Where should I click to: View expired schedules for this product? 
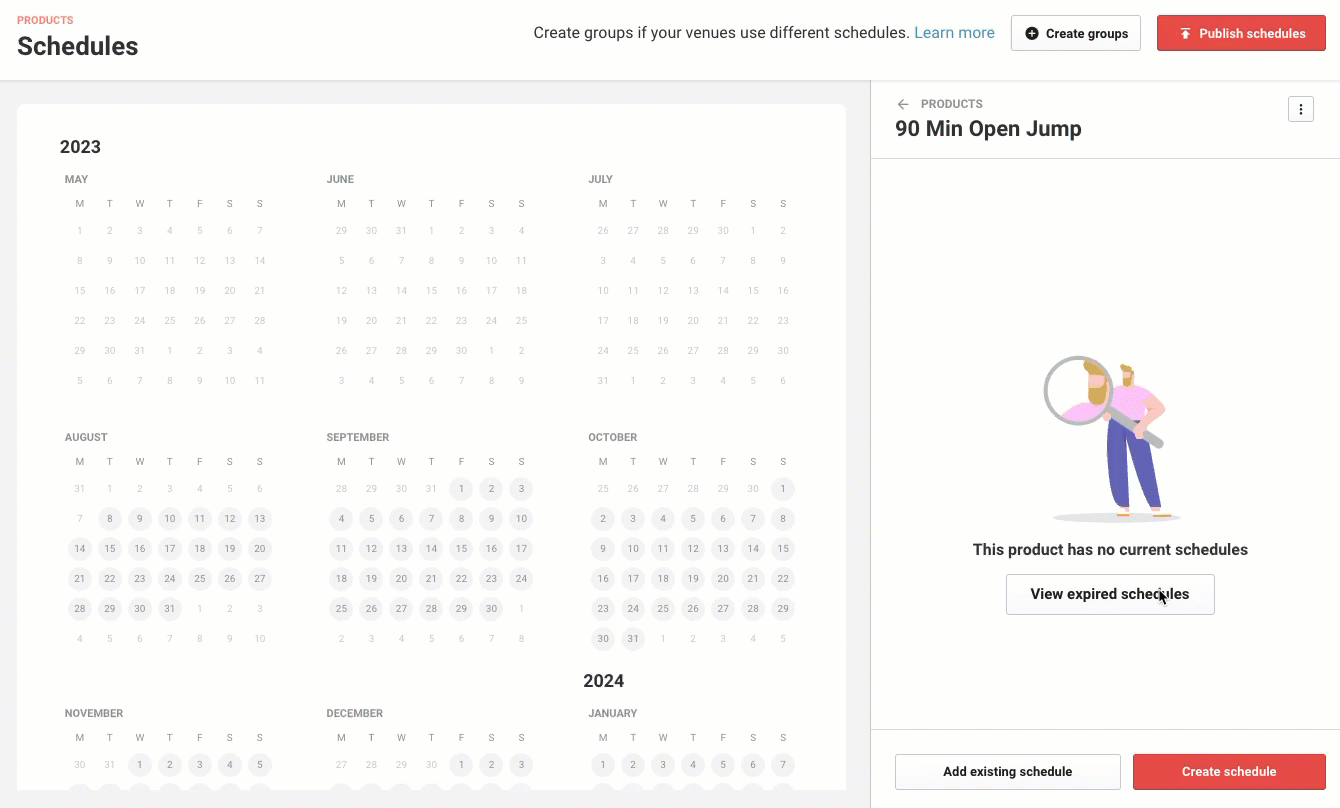click(x=1110, y=594)
